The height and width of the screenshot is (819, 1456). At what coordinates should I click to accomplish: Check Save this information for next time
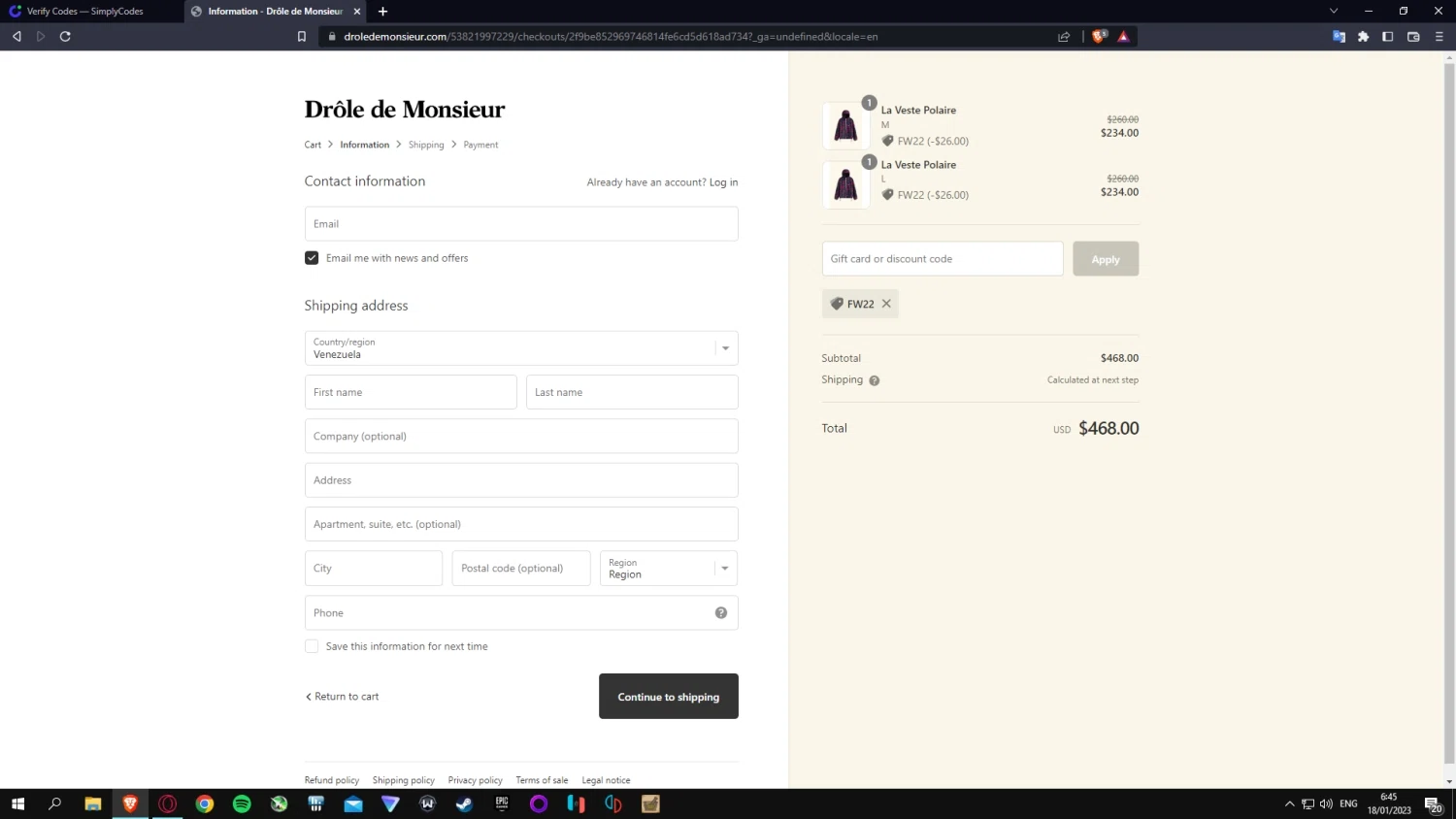point(312,646)
